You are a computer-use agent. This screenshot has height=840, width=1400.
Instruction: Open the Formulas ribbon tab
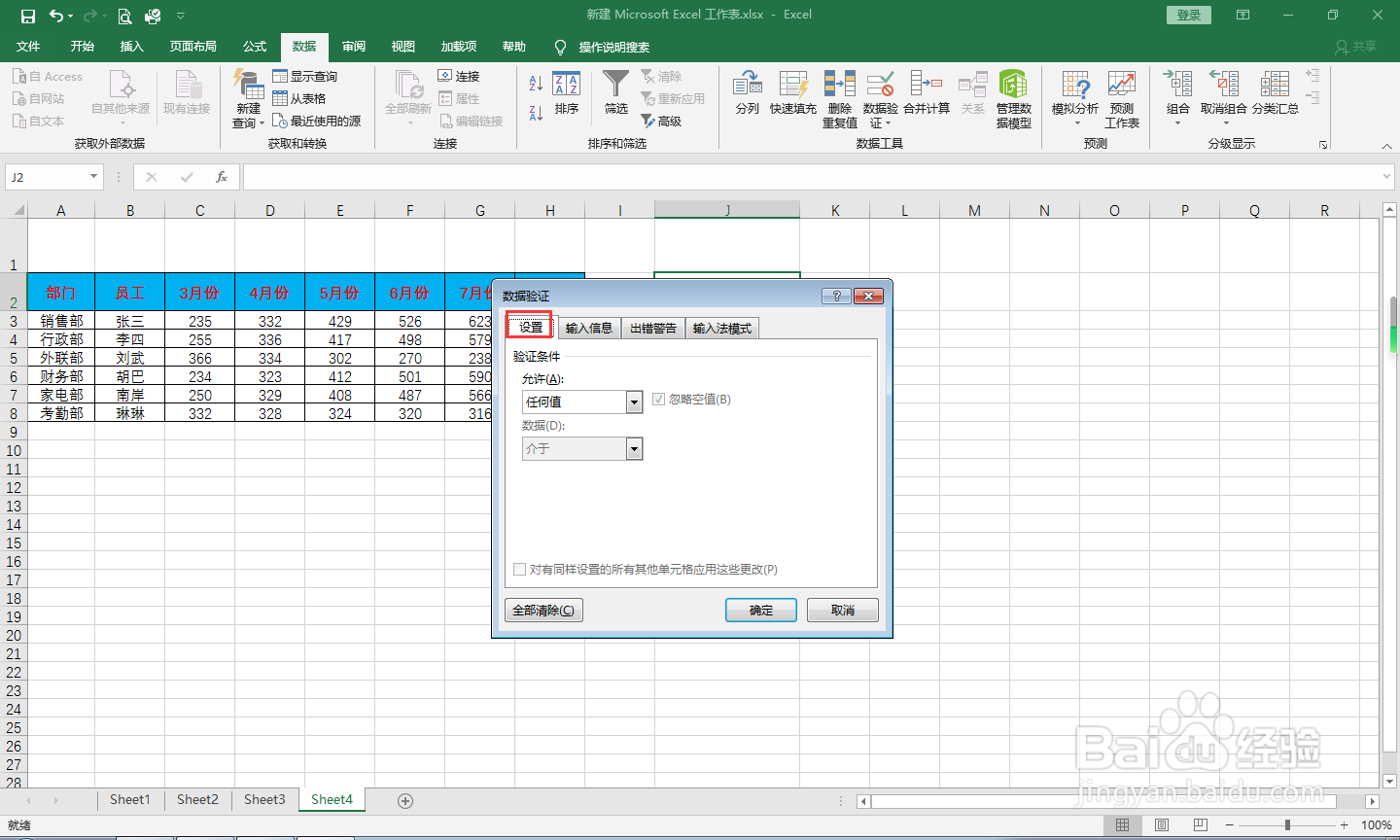tap(255, 47)
